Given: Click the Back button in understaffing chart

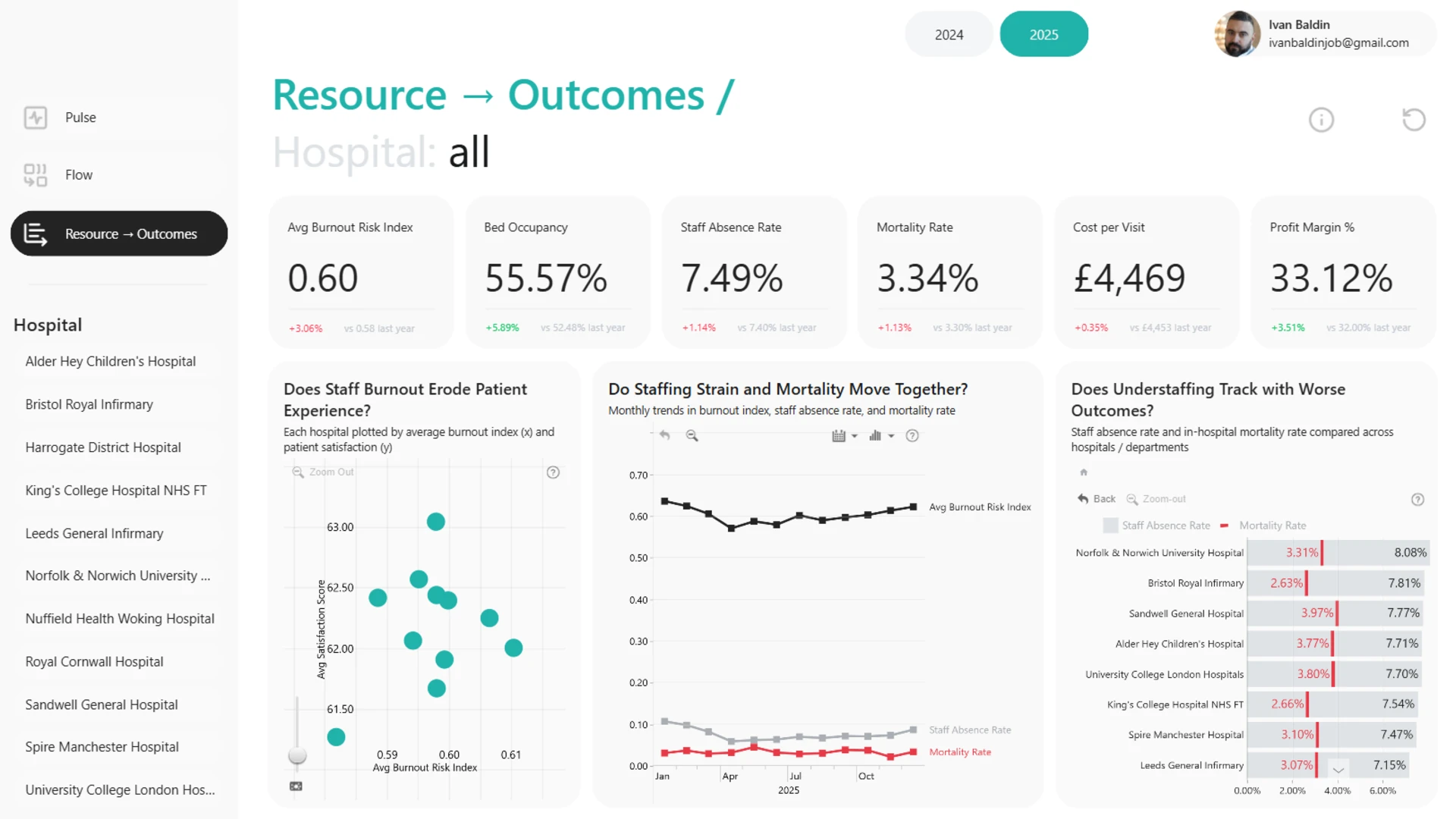Looking at the screenshot, I should click(1097, 499).
